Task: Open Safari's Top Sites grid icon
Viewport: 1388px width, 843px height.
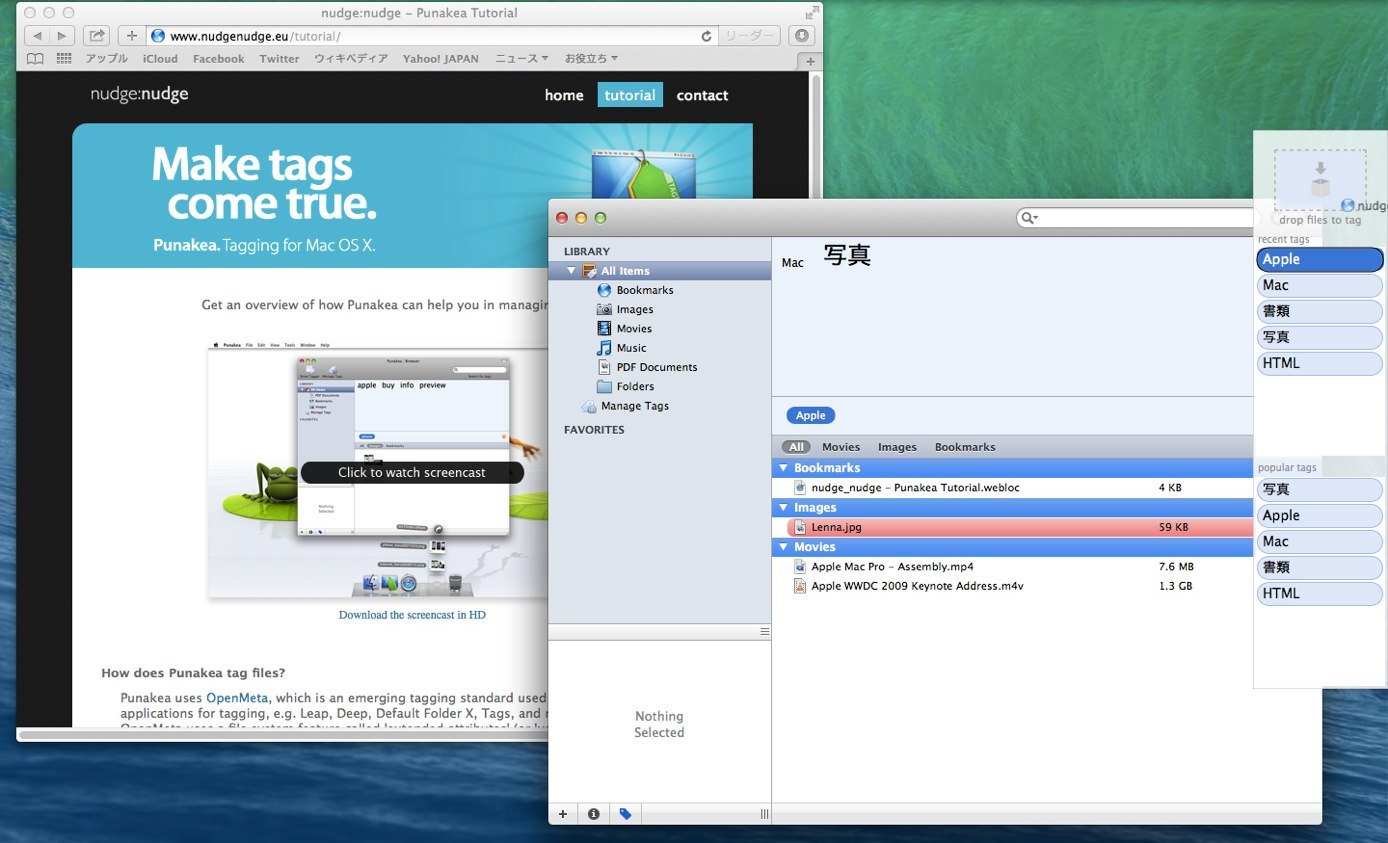Action: (64, 59)
